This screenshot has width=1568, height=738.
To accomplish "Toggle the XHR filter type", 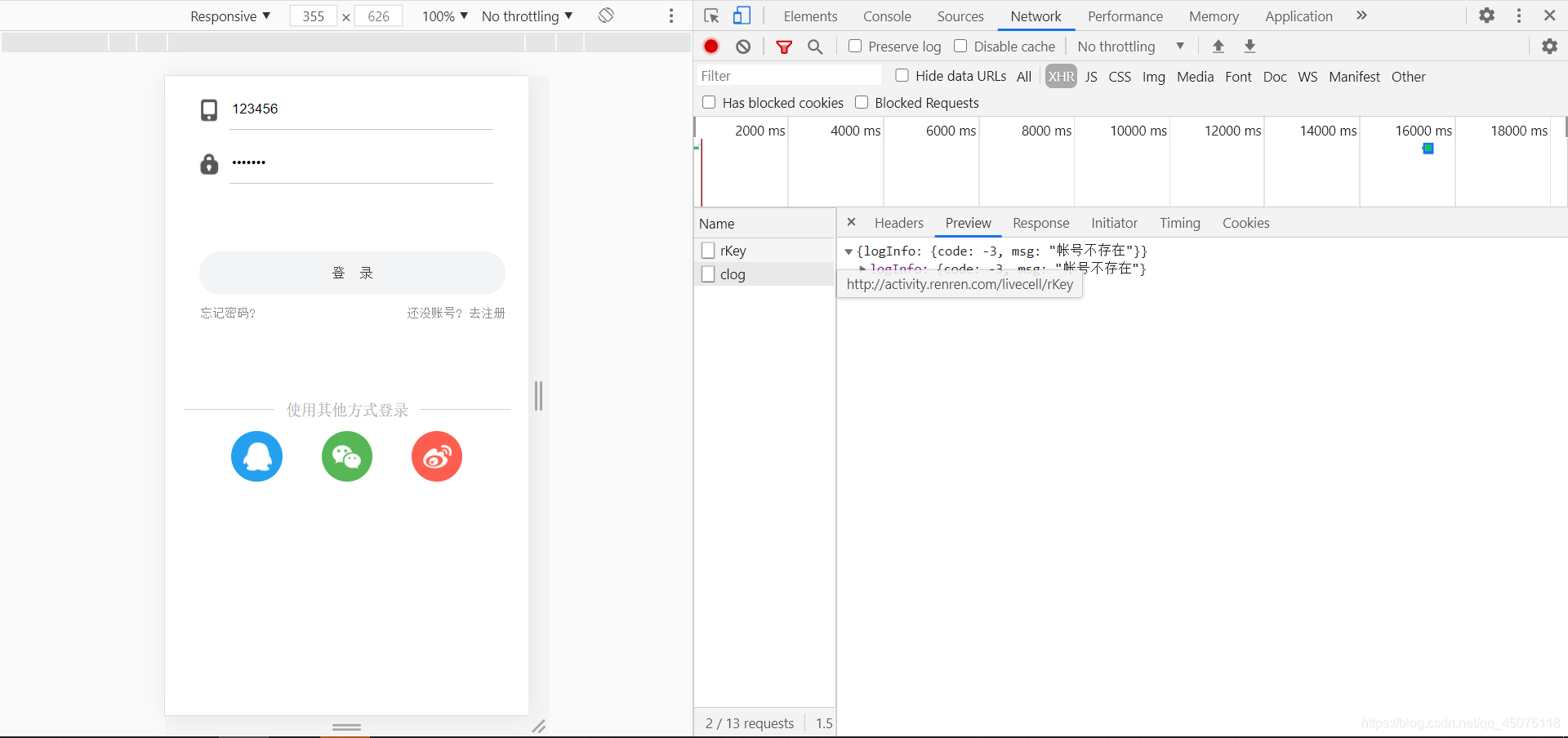I will click(1061, 76).
